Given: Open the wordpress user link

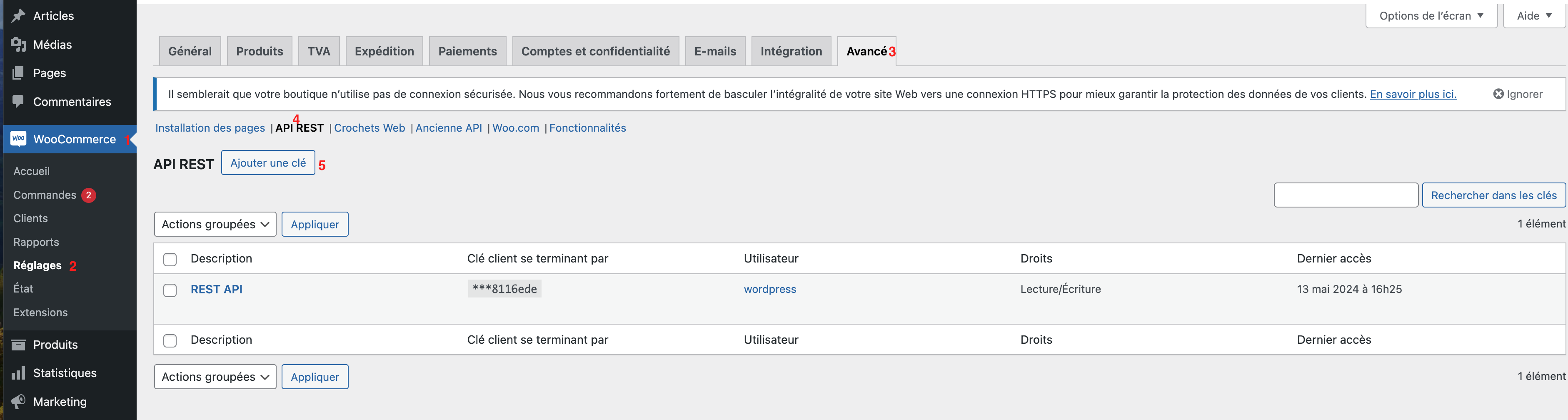Looking at the screenshot, I should (x=769, y=289).
